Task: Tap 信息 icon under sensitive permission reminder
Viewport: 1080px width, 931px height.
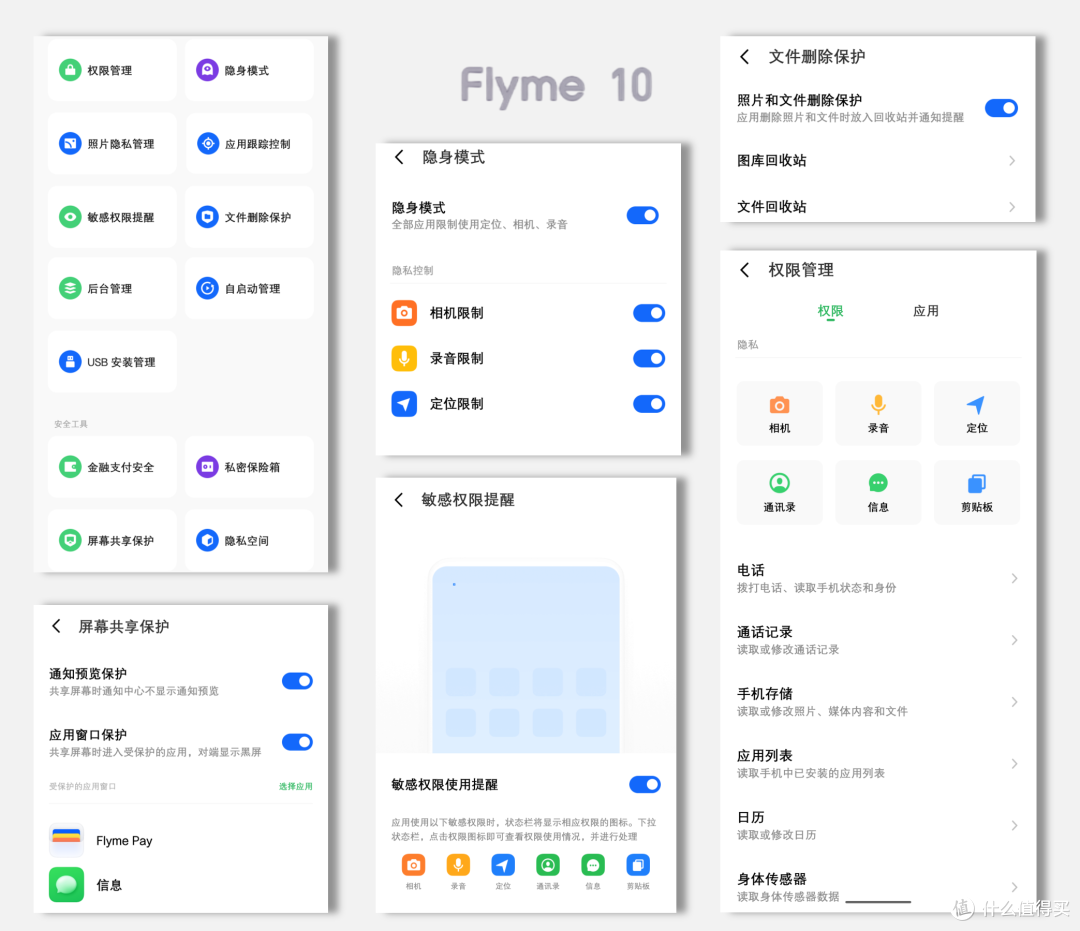Action: pyautogui.click(x=593, y=865)
